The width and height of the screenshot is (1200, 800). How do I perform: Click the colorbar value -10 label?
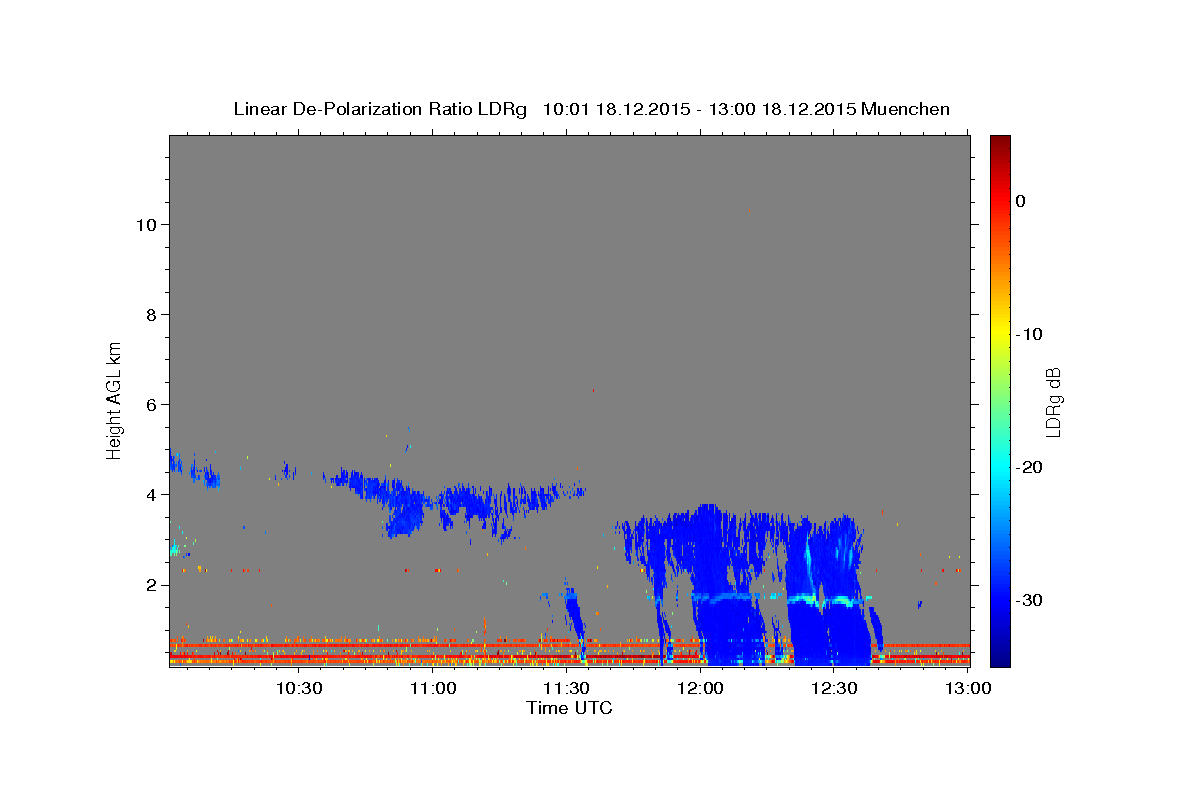(x=1029, y=334)
